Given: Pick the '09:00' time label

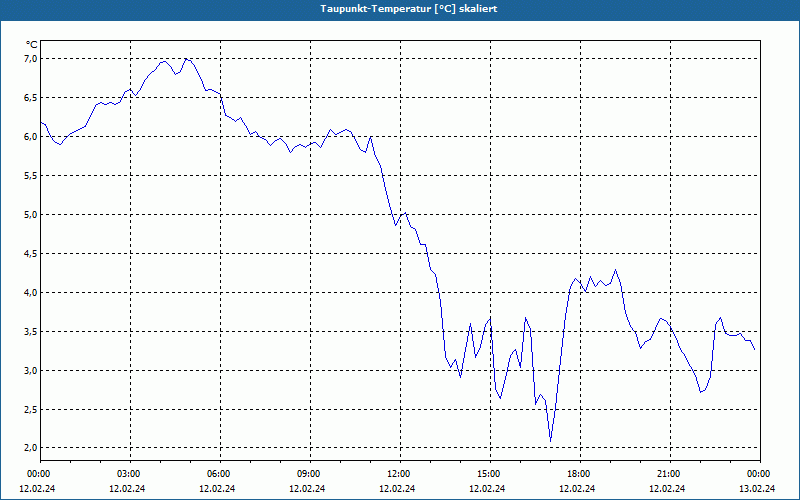Looking at the screenshot, I should [x=309, y=474].
